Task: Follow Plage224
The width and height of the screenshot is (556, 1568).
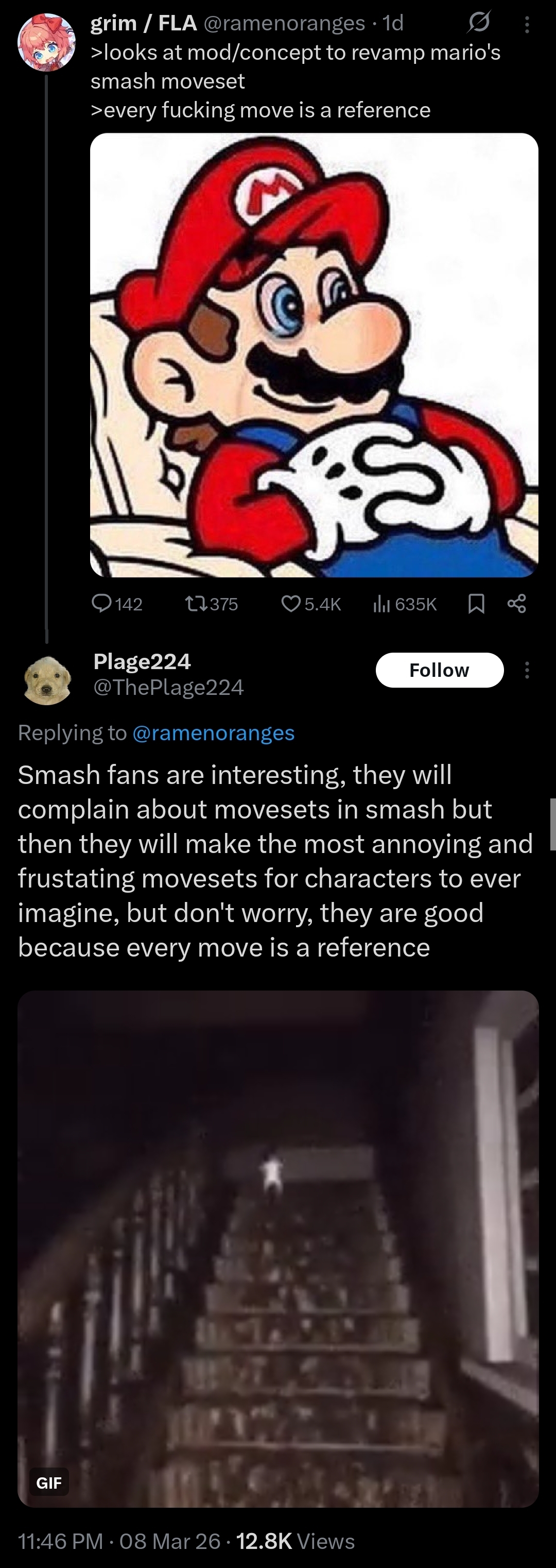Action: 439,670
